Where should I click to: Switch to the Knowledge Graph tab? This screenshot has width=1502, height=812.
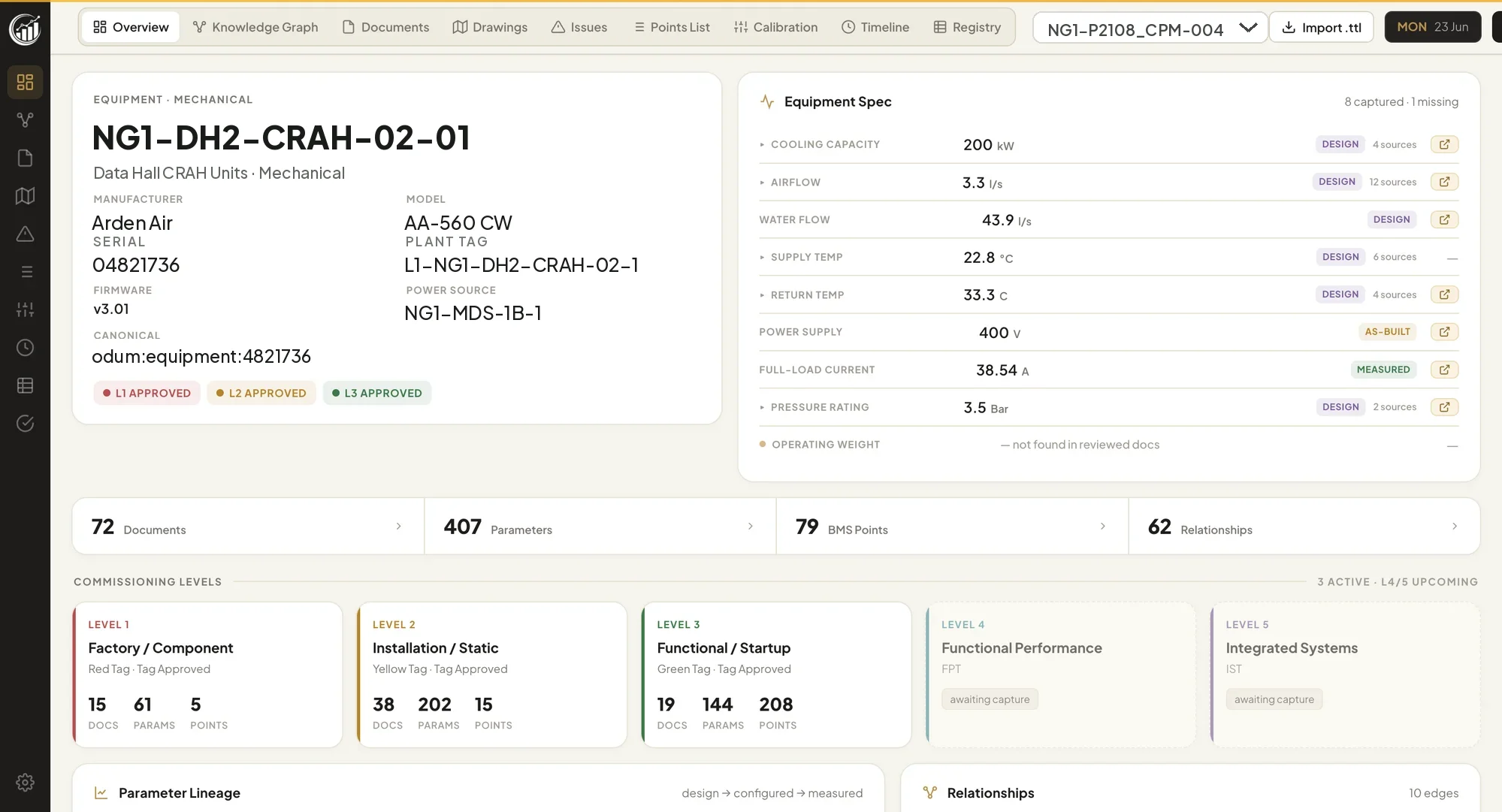(255, 27)
